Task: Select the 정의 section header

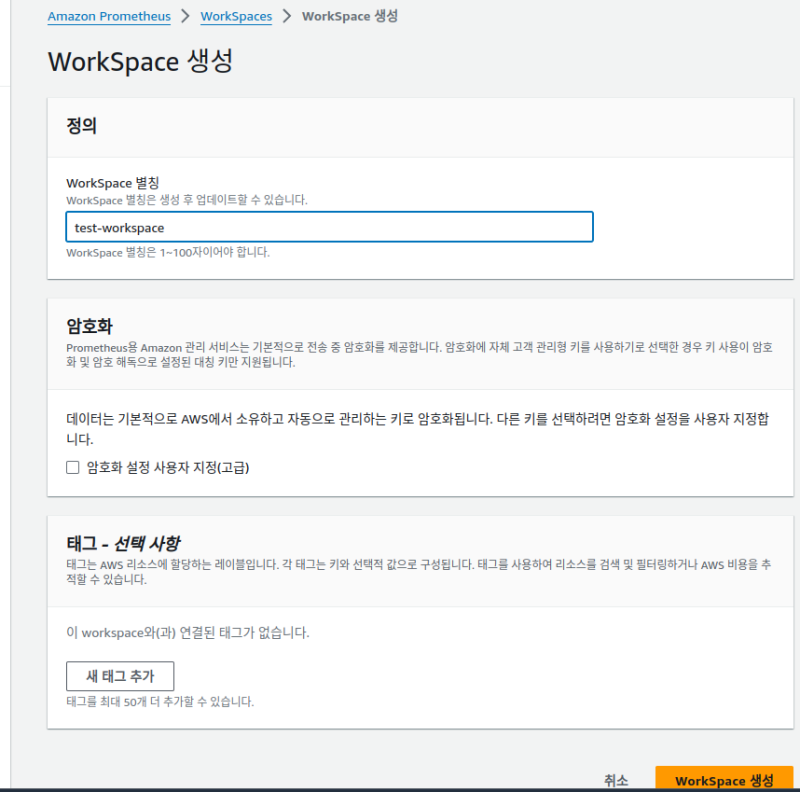Action: (x=81, y=126)
